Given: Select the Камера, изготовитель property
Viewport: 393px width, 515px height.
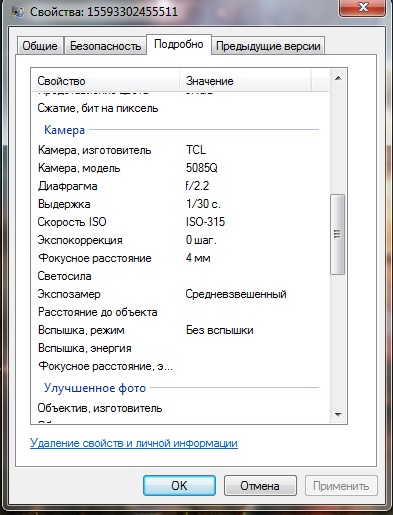Looking at the screenshot, I should coord(94,150).
